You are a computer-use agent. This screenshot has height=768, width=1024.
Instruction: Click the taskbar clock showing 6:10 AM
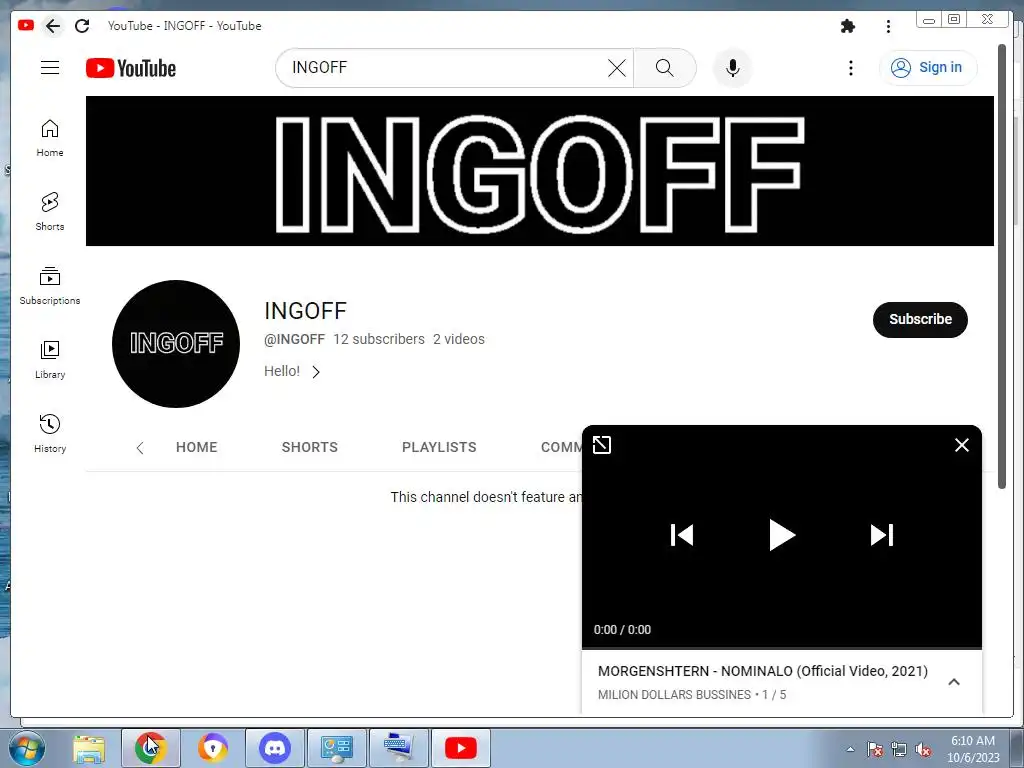(973, 749)
